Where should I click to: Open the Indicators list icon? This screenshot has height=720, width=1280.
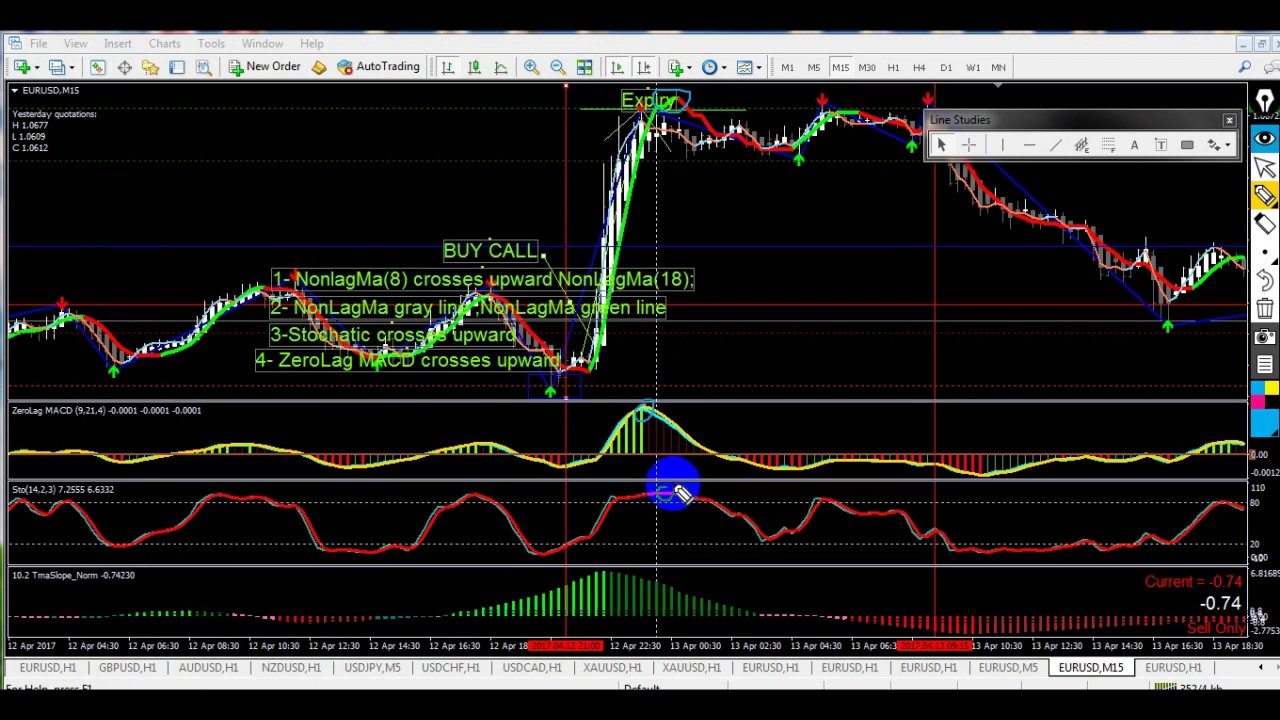[x=676, y=67]
